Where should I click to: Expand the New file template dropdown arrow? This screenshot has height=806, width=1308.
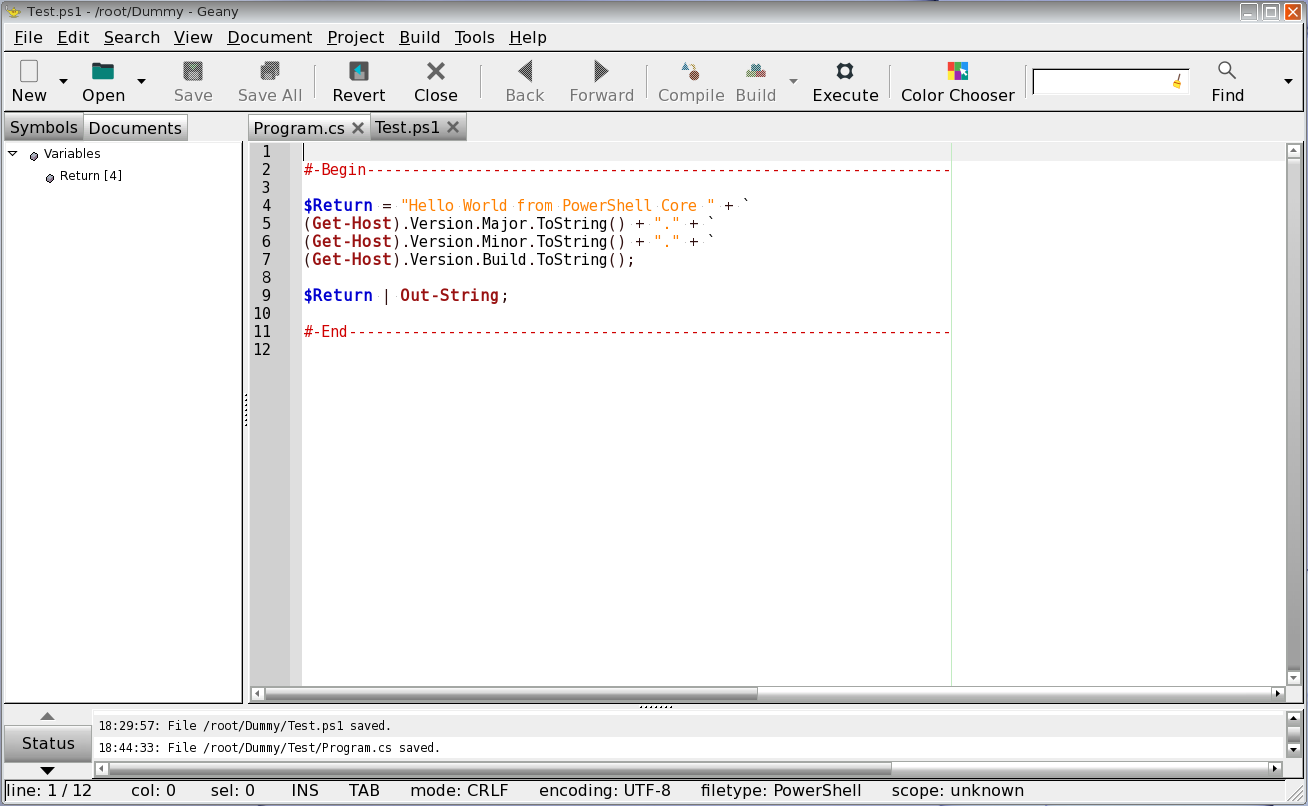[x=64, y=82]
